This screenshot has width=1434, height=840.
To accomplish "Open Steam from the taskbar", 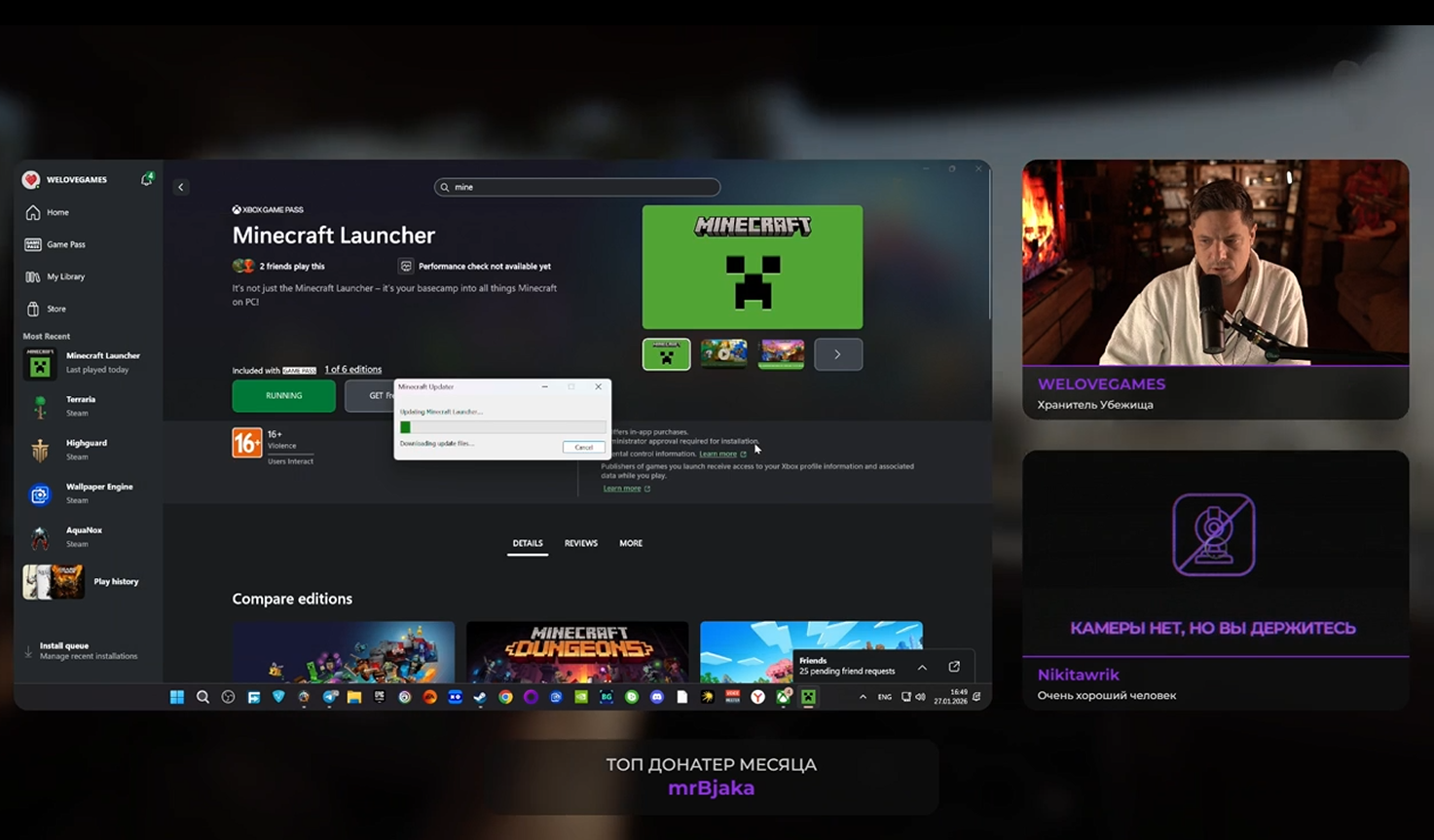I will [480, 697].
